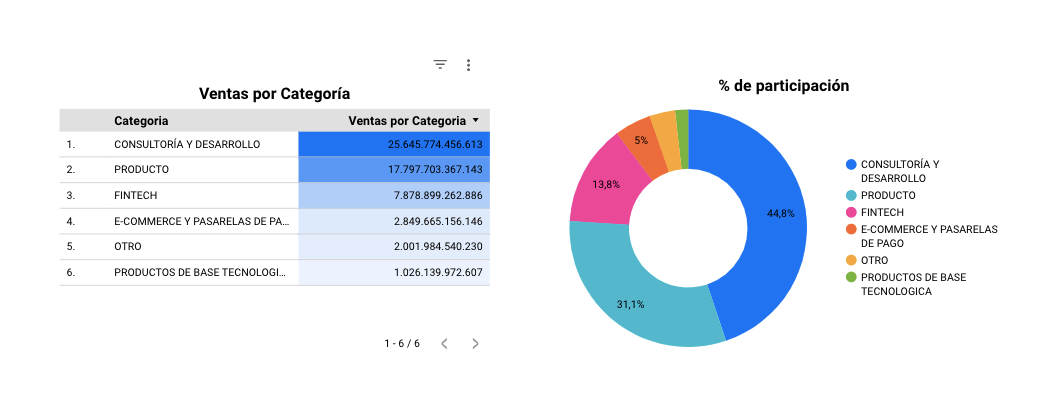Viewport: 1050px width, 397px height.
Task: Click the 1 - 6 / 6 pagination text
Action: [x=402, y=343]
